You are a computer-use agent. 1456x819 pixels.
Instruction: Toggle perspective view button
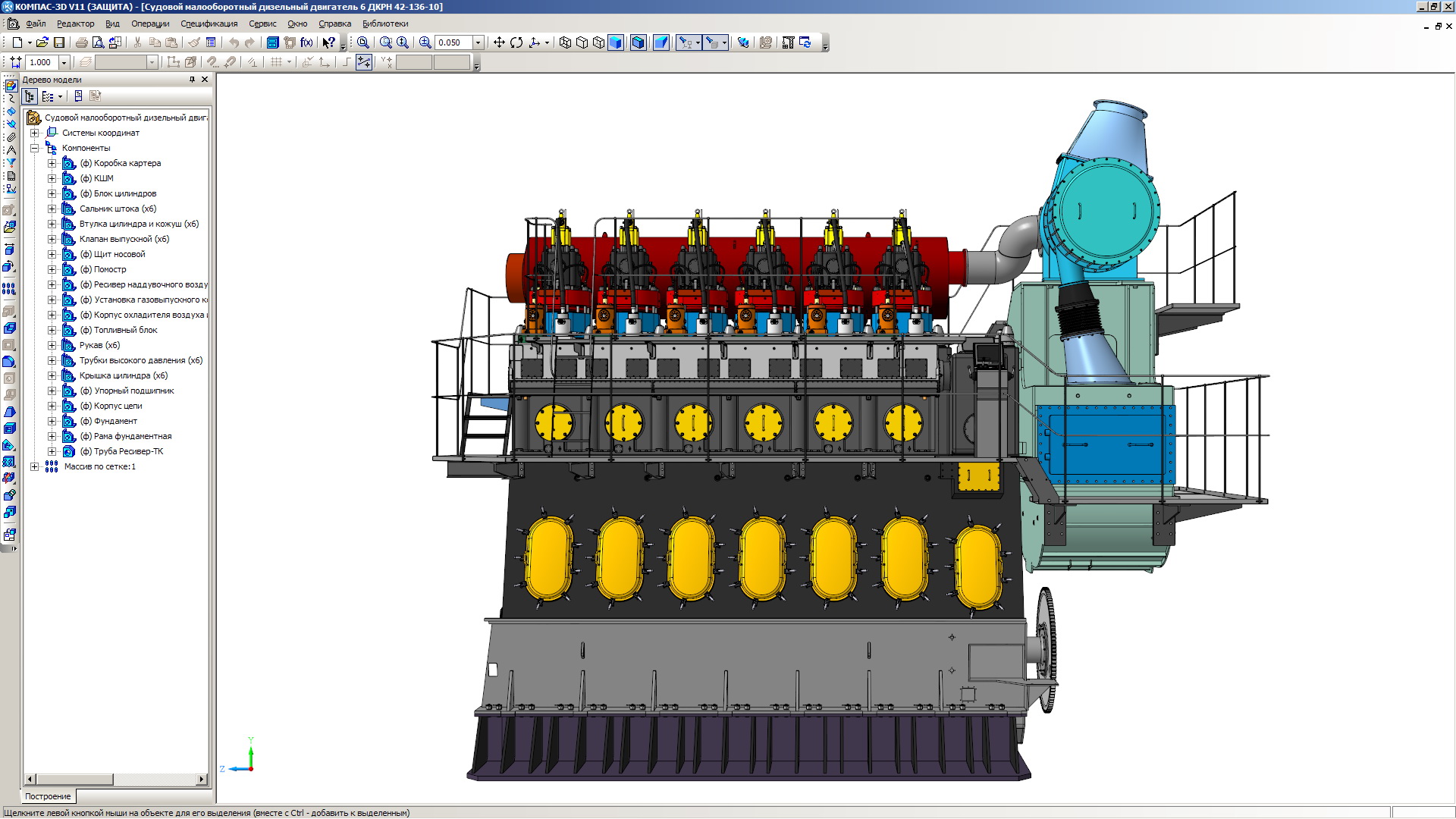click(x=661, y=42)
